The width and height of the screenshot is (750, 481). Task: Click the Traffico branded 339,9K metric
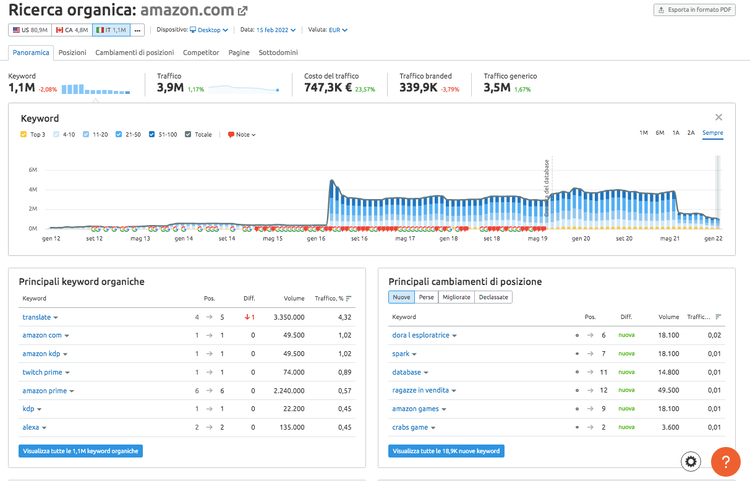coord(429,83)
